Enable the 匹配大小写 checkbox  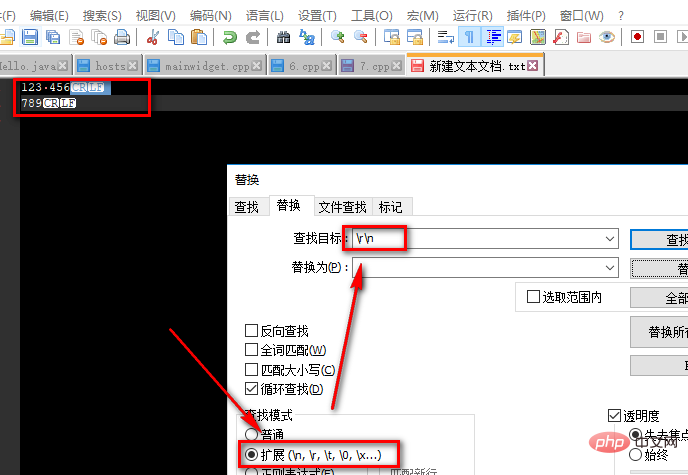[x=252, y=369]
